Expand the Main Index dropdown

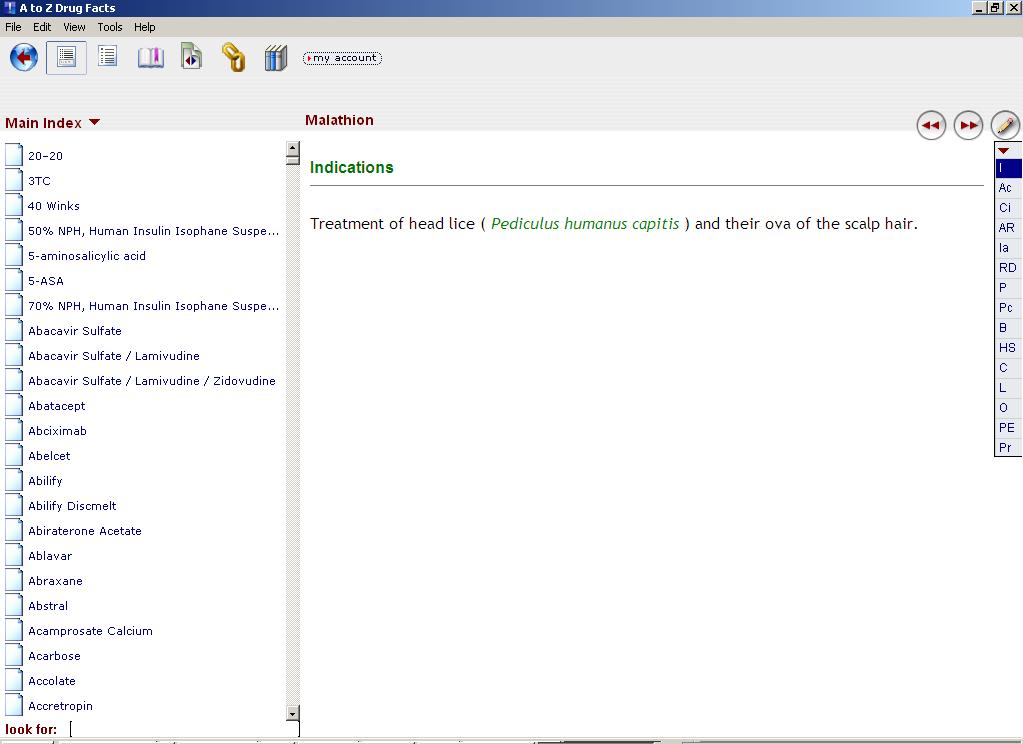pos(95,122)
